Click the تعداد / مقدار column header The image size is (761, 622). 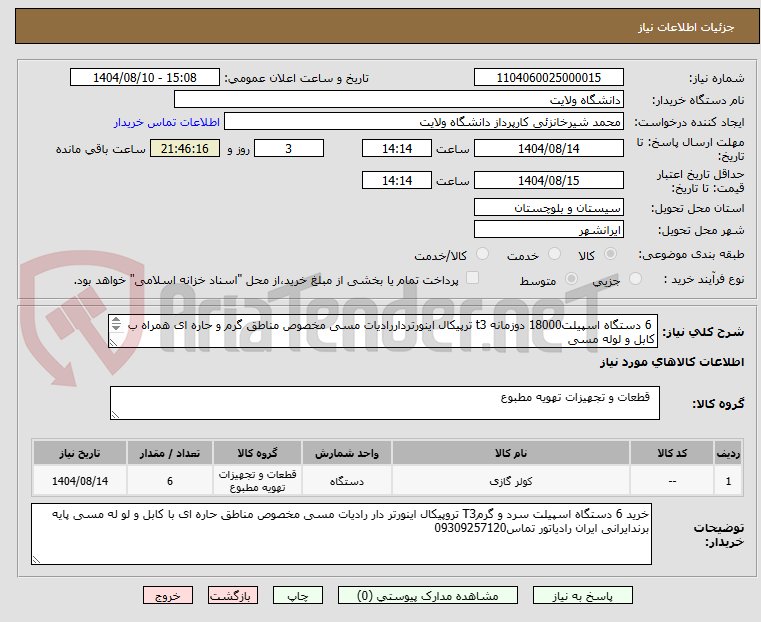(x=169, y=453)
